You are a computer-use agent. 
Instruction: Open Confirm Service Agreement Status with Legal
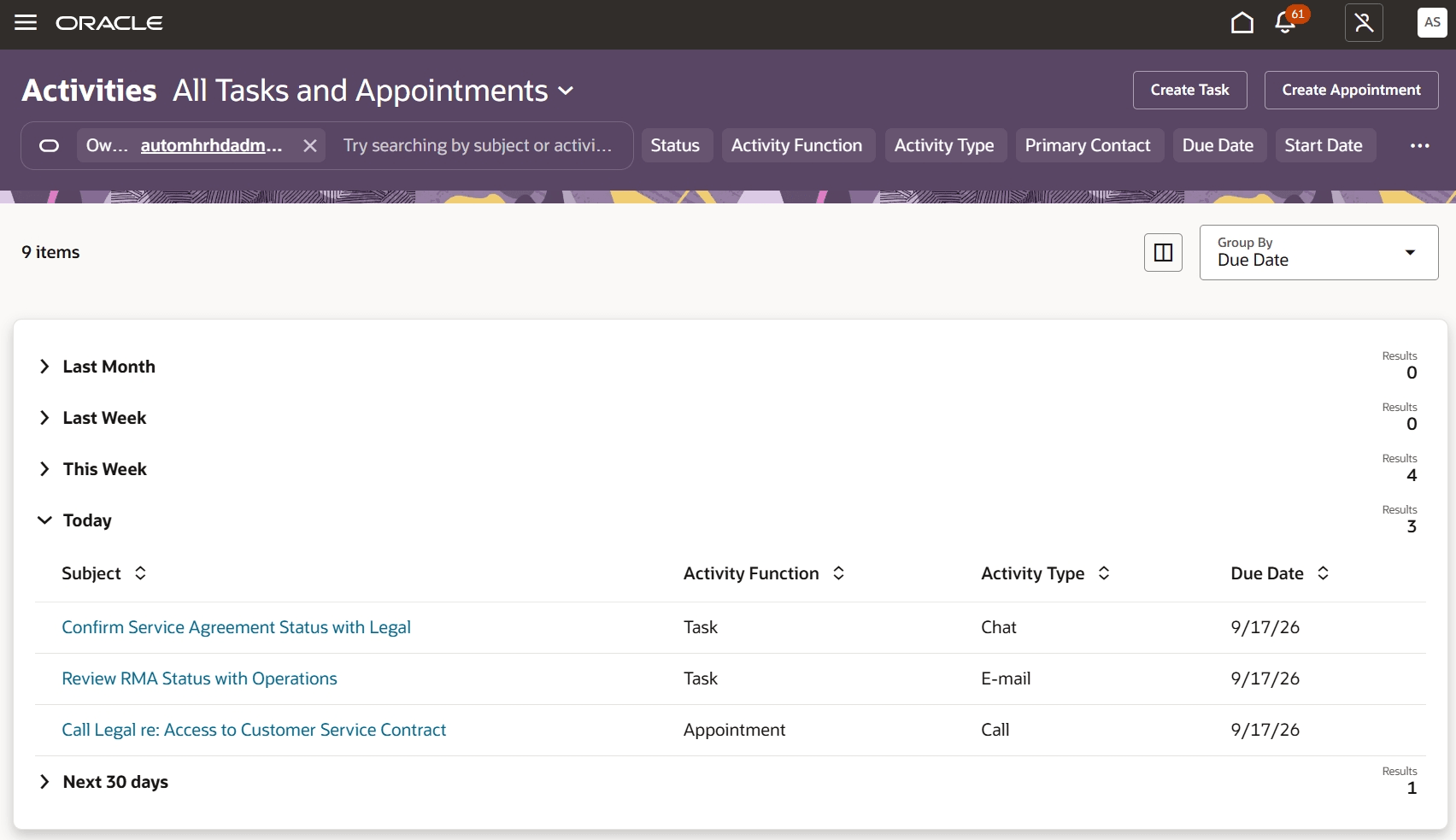coord(236,628)
